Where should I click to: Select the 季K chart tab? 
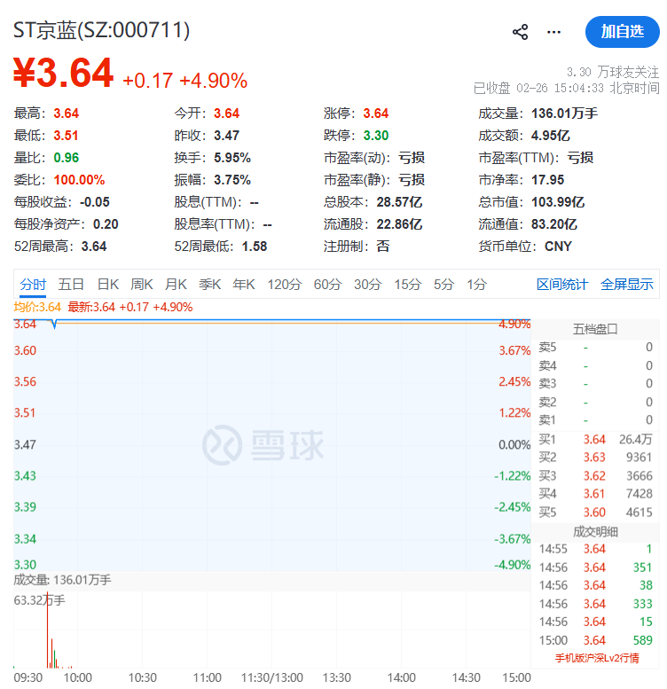(x=210, y=285)
